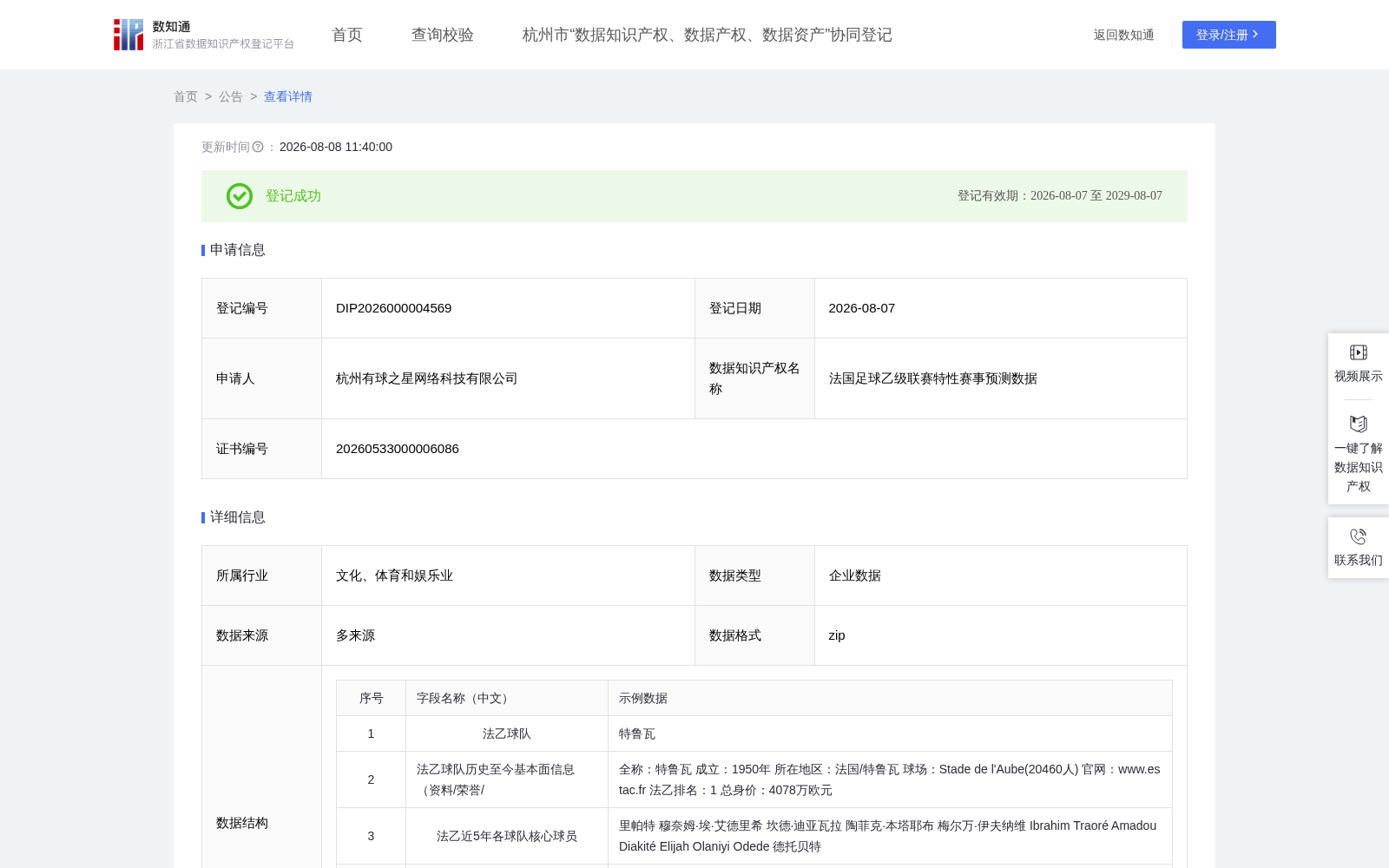Image resolution: width=1389 pixels, height=868 pixels.
Task: Click the 证书编号 label cell
Action: (x=262, y=449)
